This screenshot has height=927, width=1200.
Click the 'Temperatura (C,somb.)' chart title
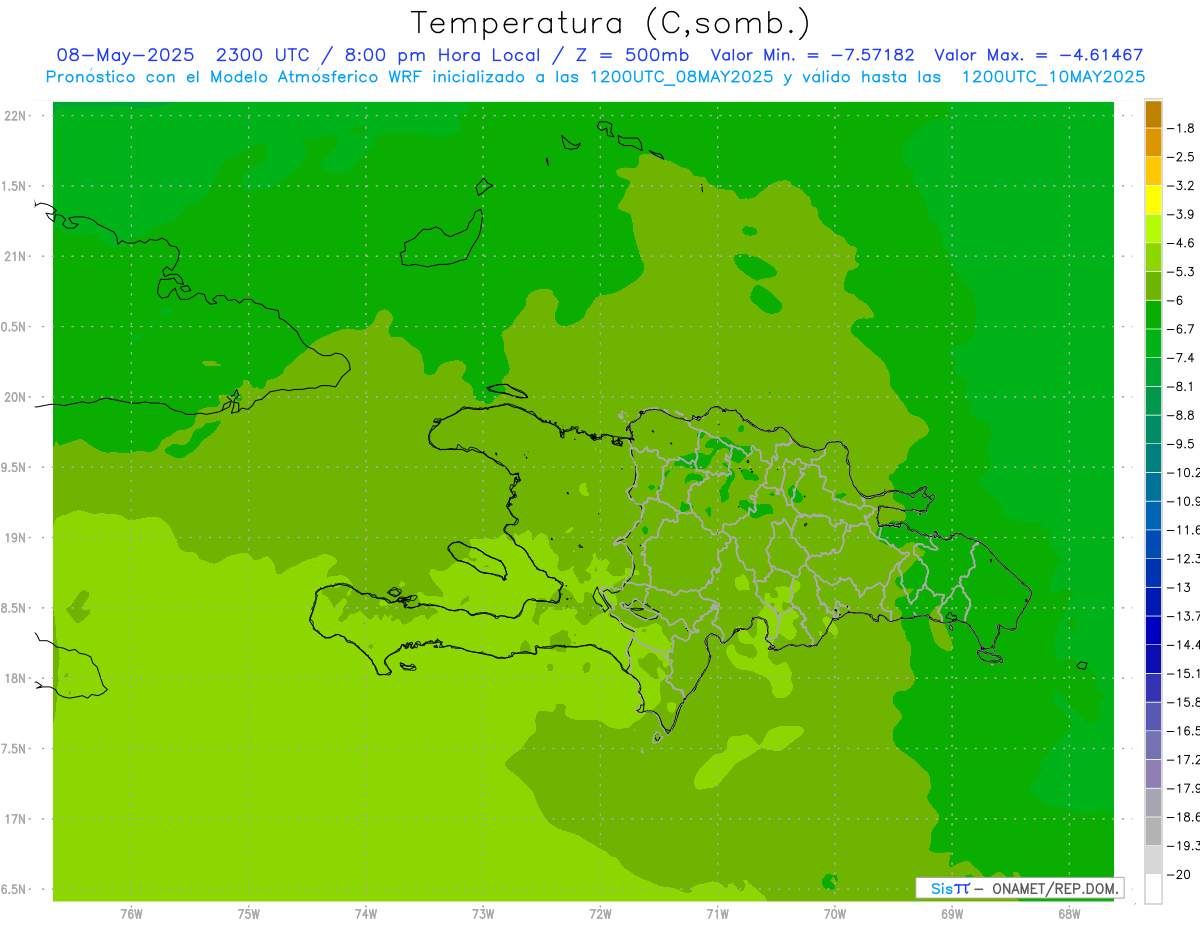pyautogui.click(x=610, y=22)
